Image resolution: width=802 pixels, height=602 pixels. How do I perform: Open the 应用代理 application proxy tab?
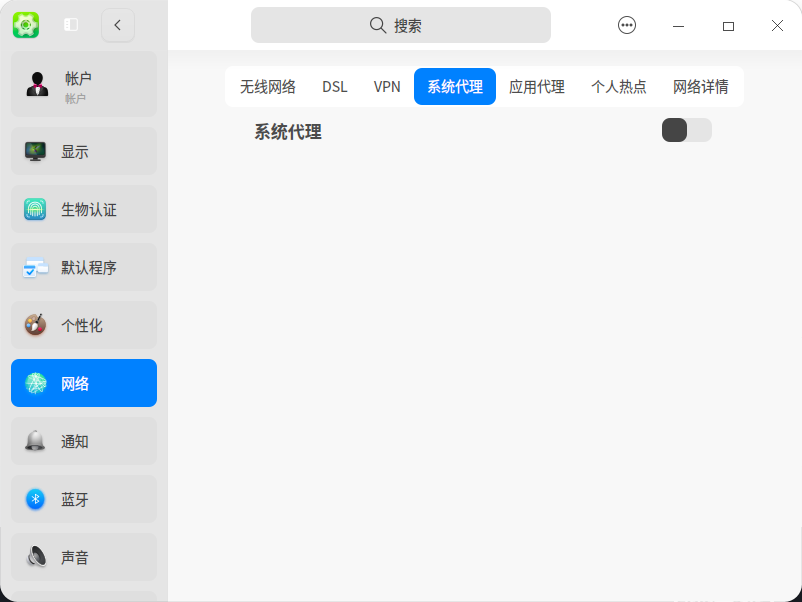tap(537, 87)
